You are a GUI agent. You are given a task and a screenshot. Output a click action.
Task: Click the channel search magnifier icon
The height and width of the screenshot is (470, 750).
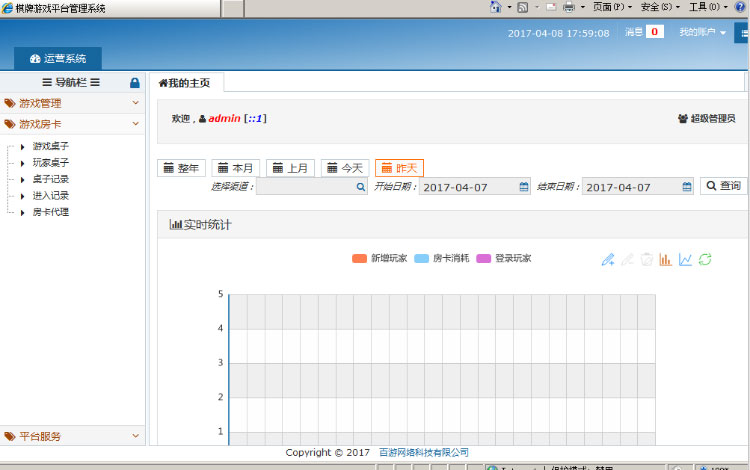point(361,186)
